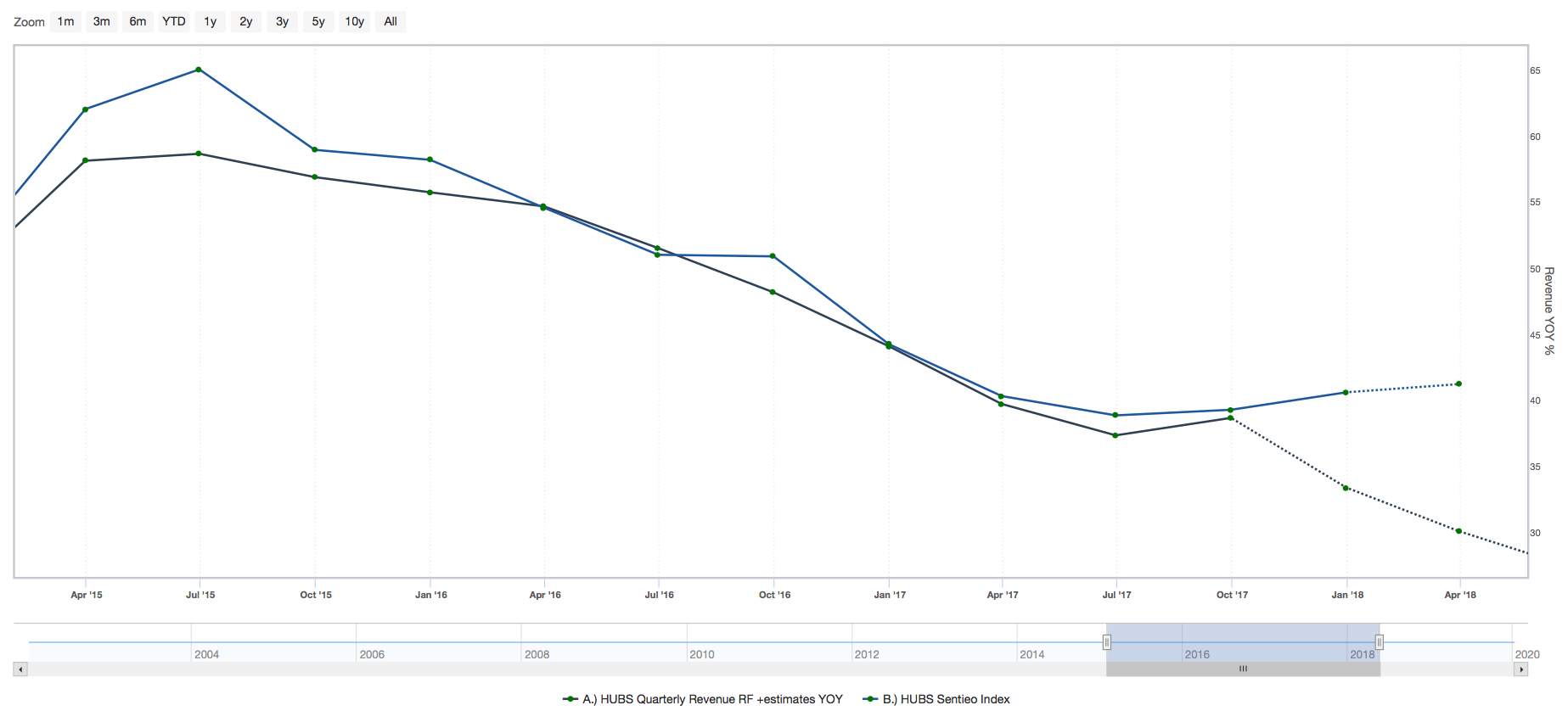This screenshot has width=1568, height=722.
Task: Show All data range
Action: point(391,21)
